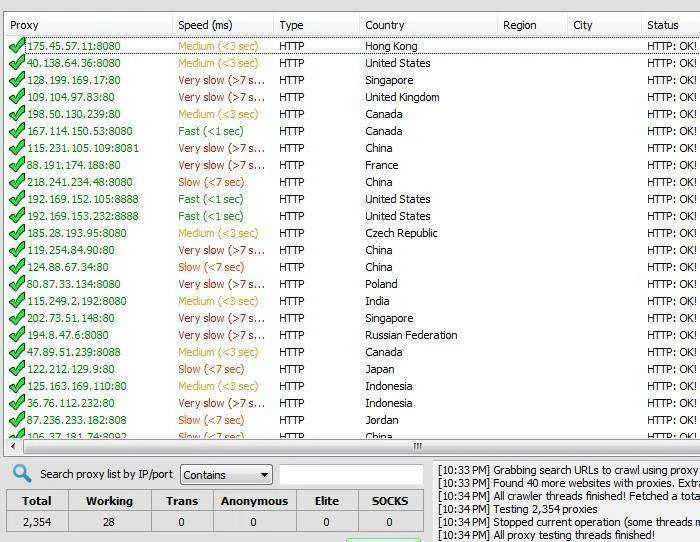Image resolution: width=700 pixels, height=542 pixels.
Task: Click green checkmark beside 124.88.67.34:80
Action: click(17, 267)
